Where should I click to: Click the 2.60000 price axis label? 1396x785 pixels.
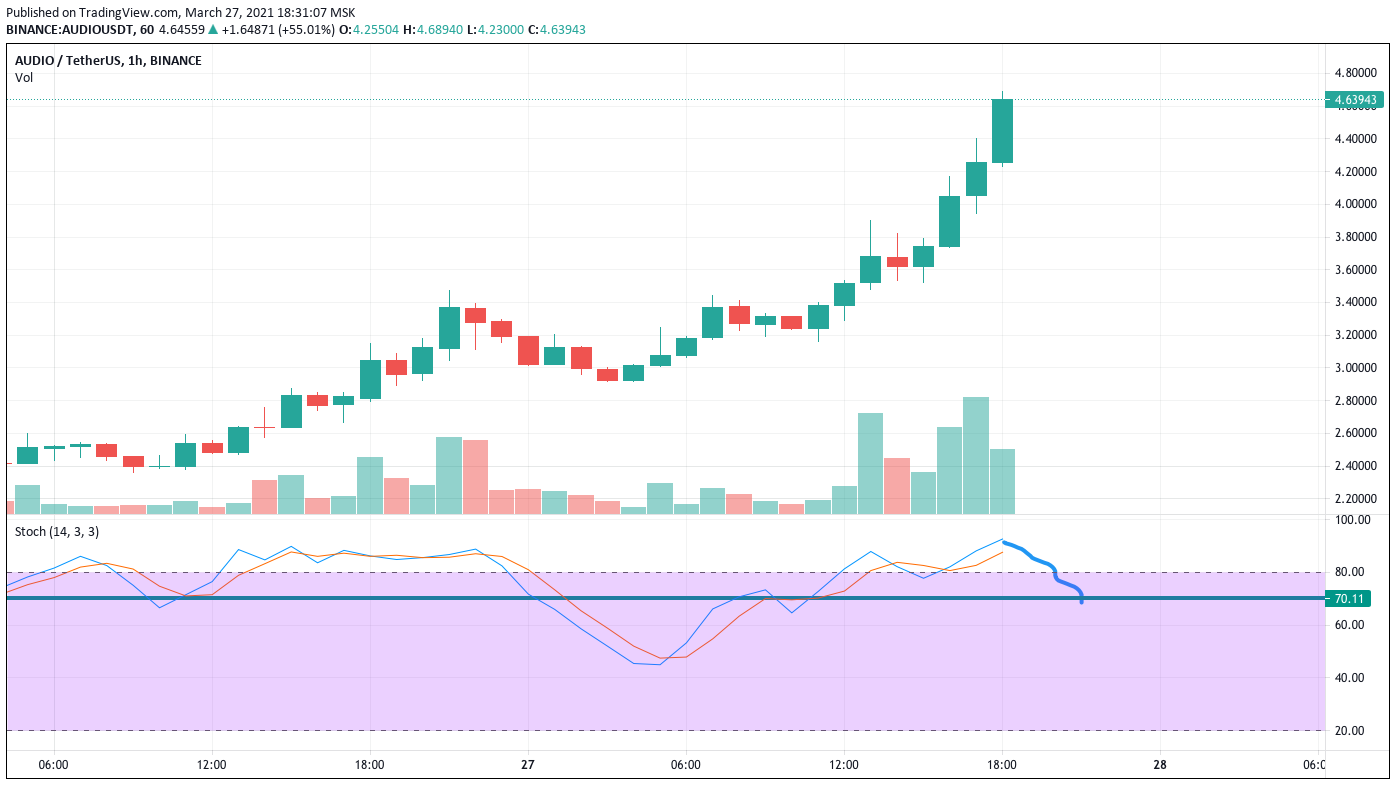(1355, 433)
